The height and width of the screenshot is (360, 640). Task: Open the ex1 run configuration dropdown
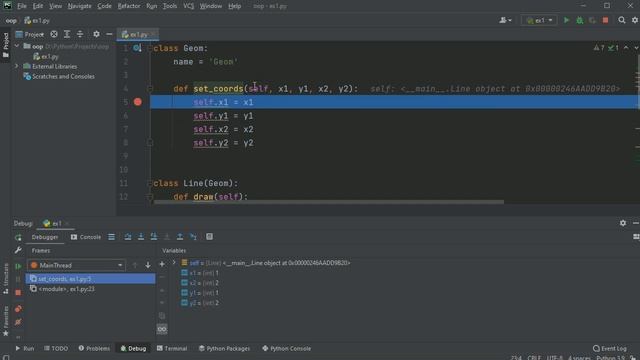539,20
